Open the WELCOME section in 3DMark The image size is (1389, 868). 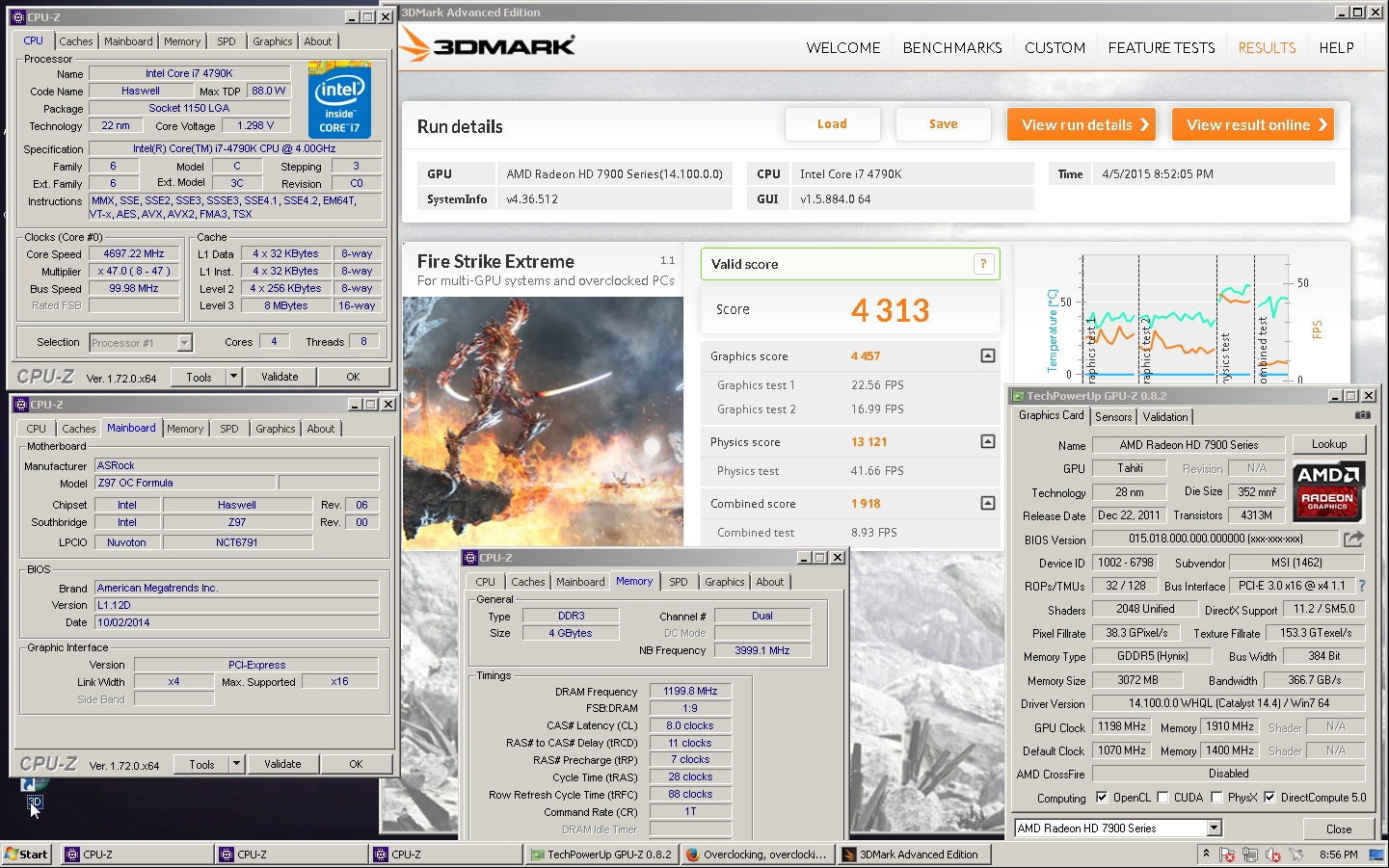[843, 47]
